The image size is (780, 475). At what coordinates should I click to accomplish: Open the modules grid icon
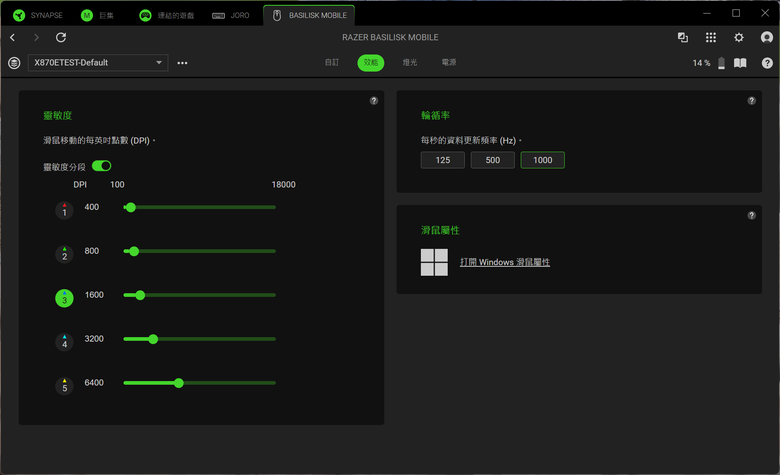711,37
